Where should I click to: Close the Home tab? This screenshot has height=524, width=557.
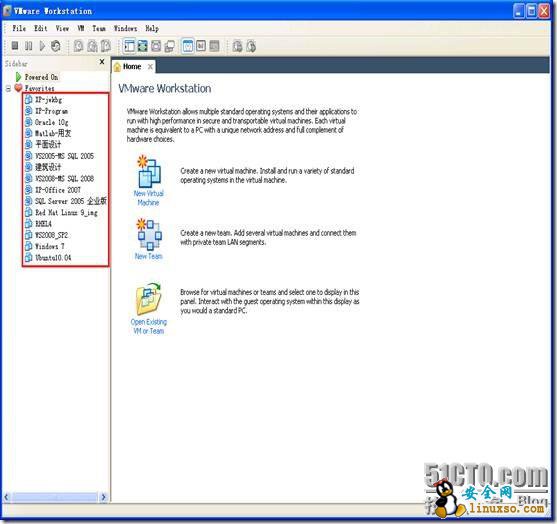[150, 66]
